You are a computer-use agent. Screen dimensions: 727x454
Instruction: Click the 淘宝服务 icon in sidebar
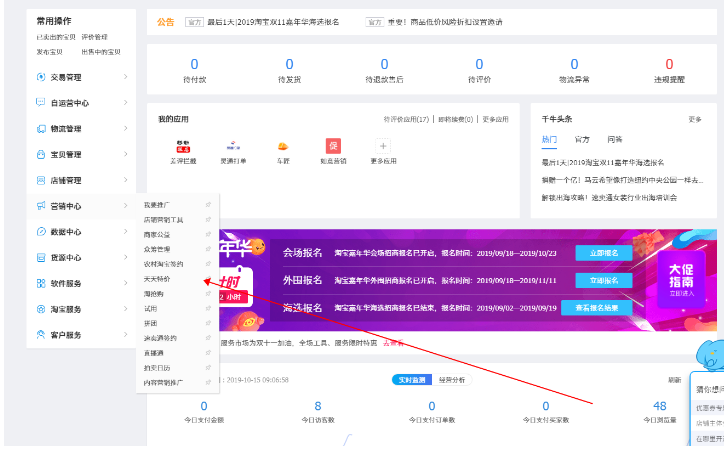pyautogui.click(x=41, y=309)
